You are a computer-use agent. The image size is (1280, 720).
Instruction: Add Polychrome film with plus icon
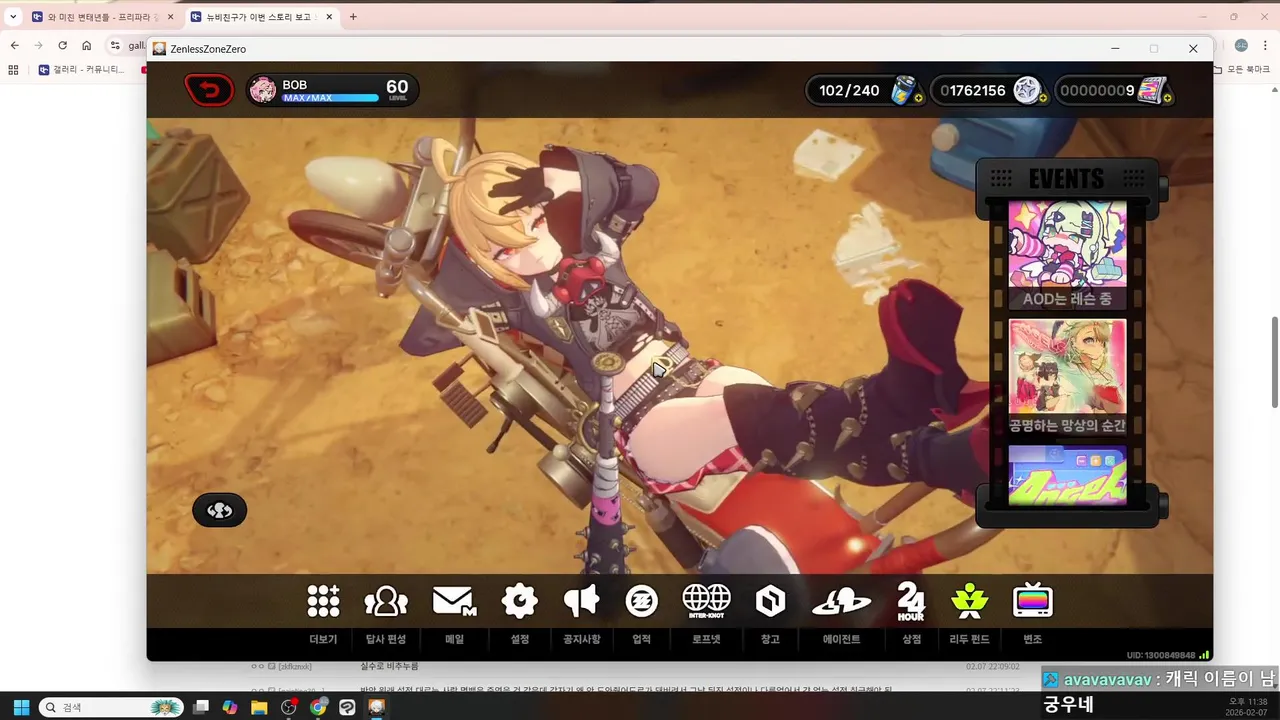coord(1167,98)
